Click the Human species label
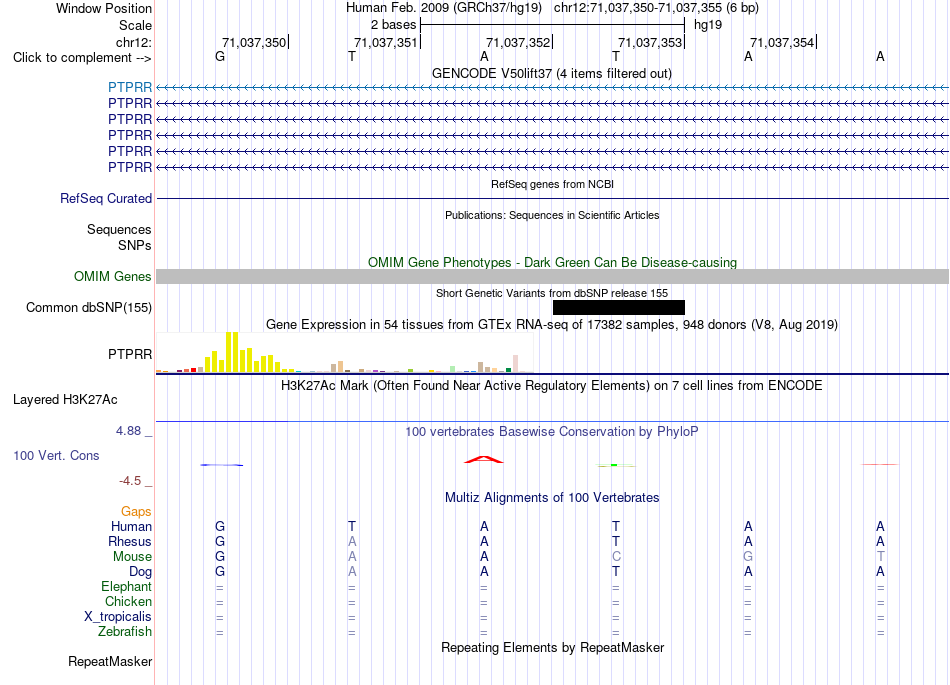This screenshot has width=950, height=685. click(131, 527)
